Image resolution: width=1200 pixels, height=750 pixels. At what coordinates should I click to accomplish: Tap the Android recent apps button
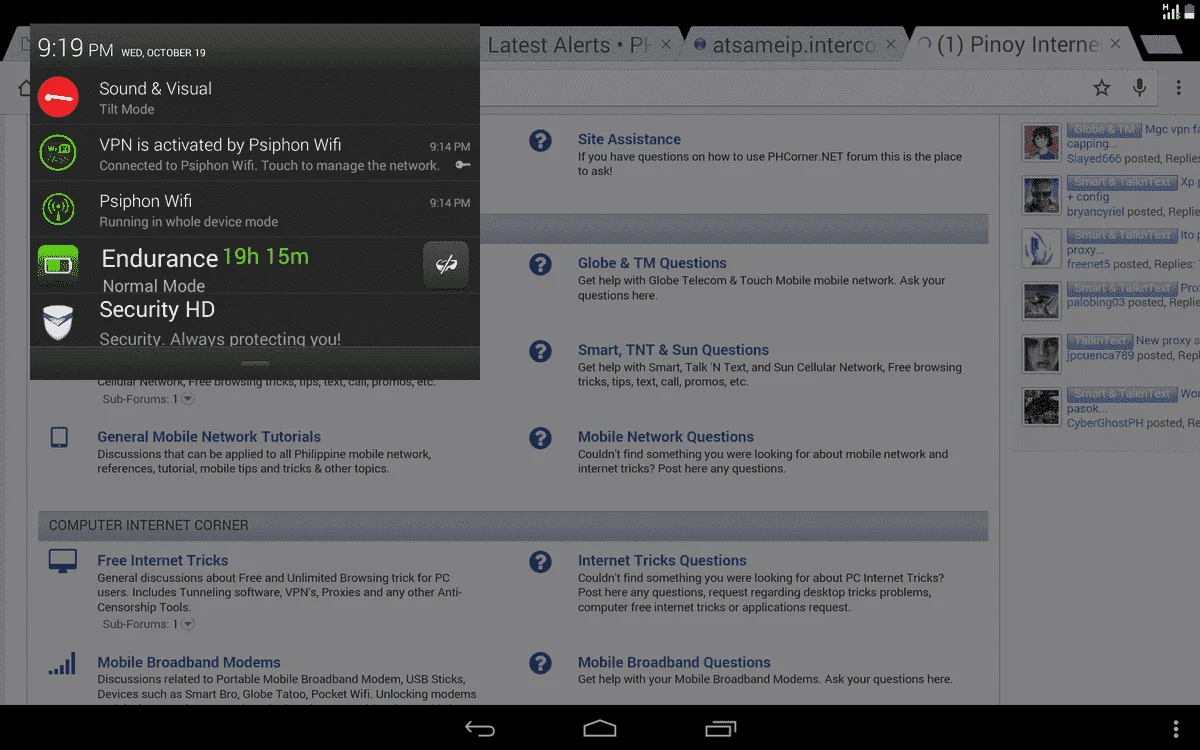pos(720,728)
